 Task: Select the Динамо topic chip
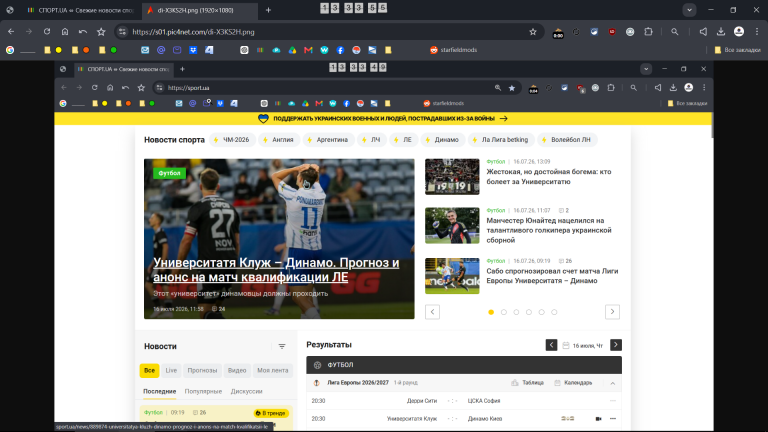[442, 140]
